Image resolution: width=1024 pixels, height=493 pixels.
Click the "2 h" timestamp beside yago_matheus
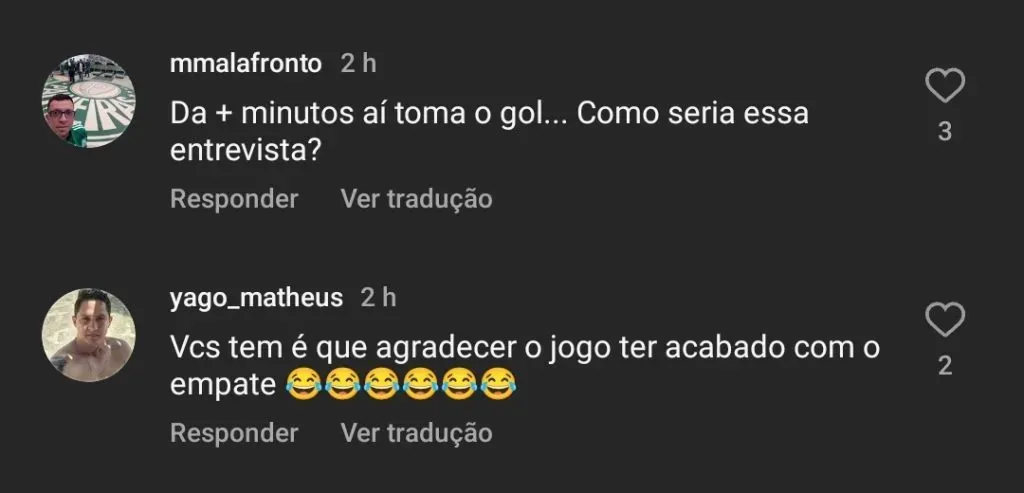click(378, 298)
